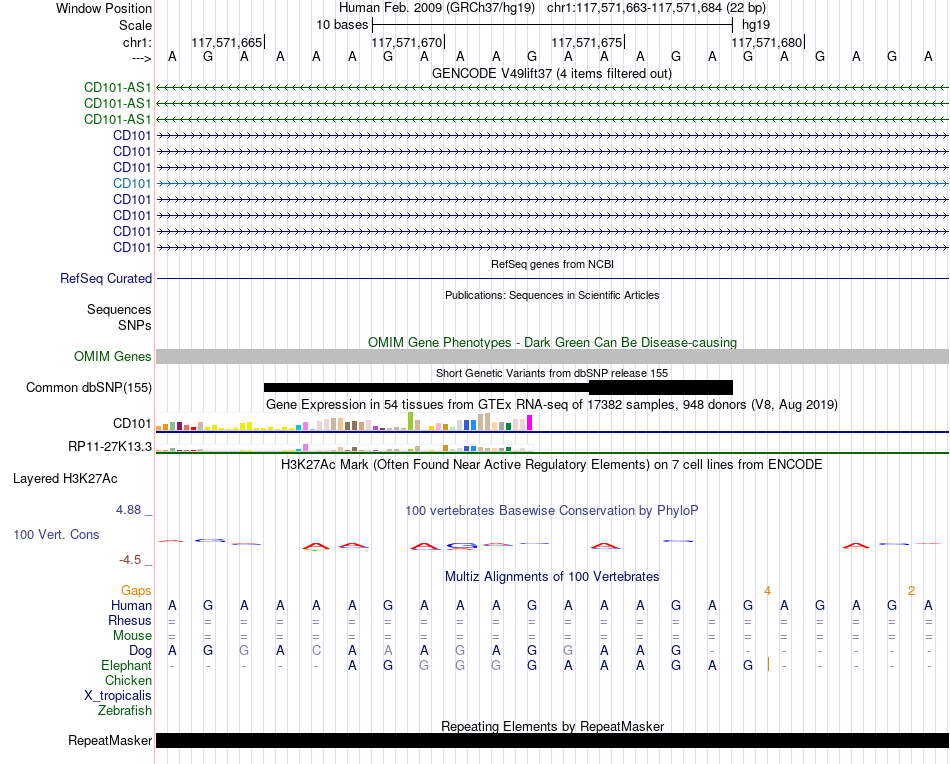
Task: Click the GENCODE V49lift37 track title
Action: click(552, 73)
